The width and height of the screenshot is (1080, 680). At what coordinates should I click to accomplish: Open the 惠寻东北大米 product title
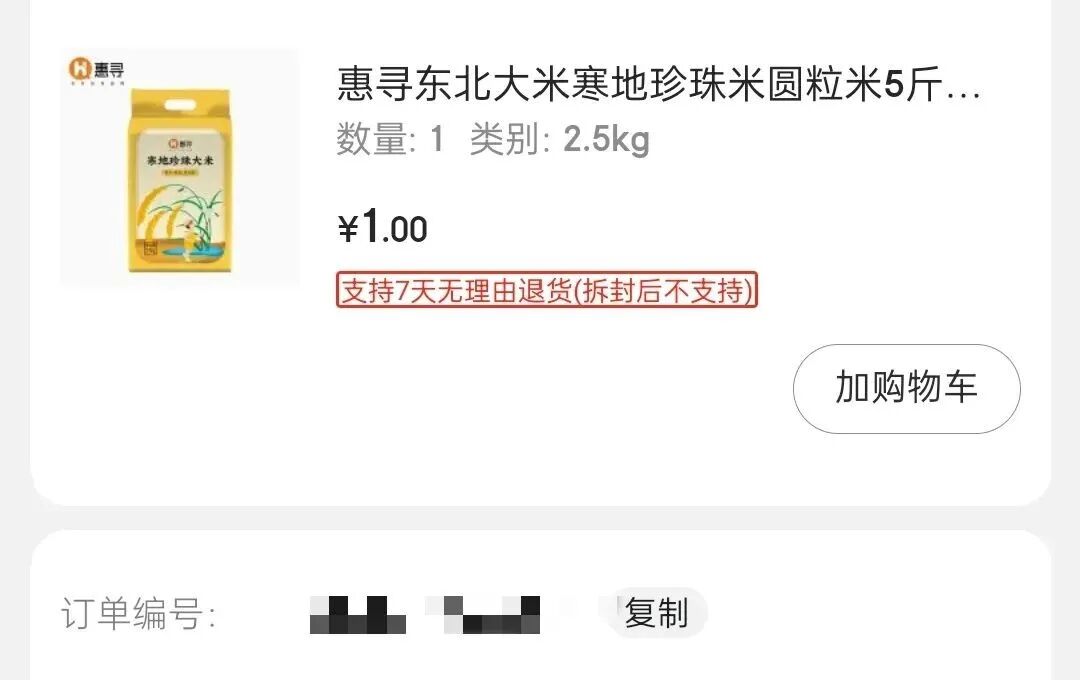658,84
